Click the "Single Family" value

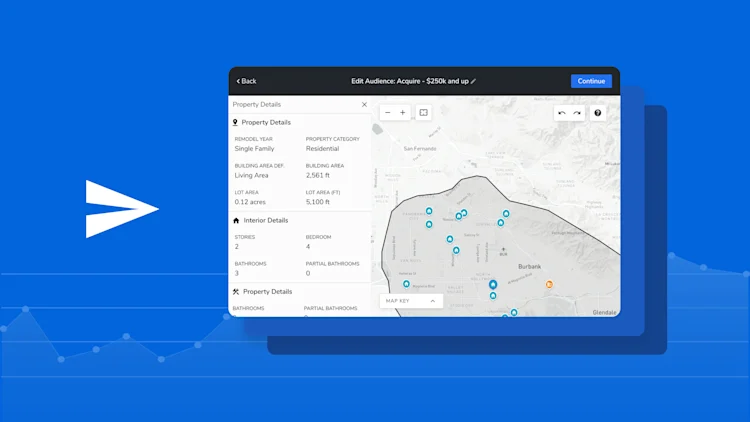(254, 149)
